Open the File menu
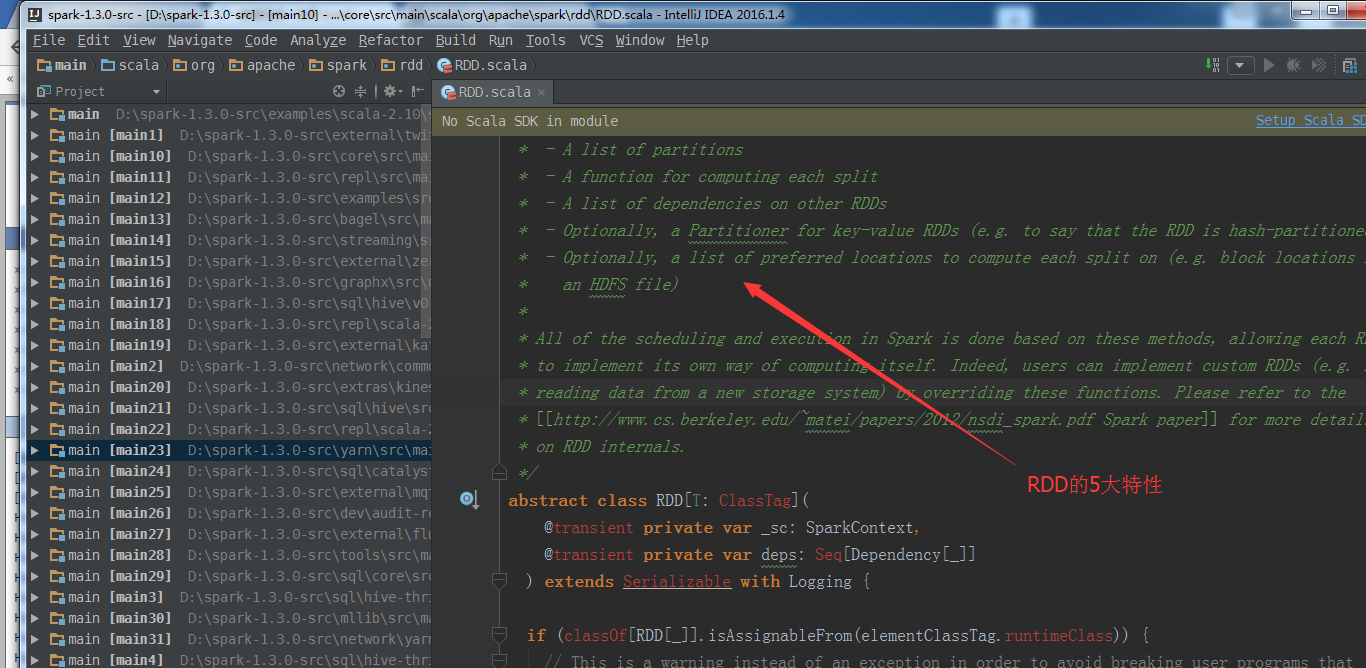Image resolution: width=1366 pixels, height=668 pixels. [49, 40]
